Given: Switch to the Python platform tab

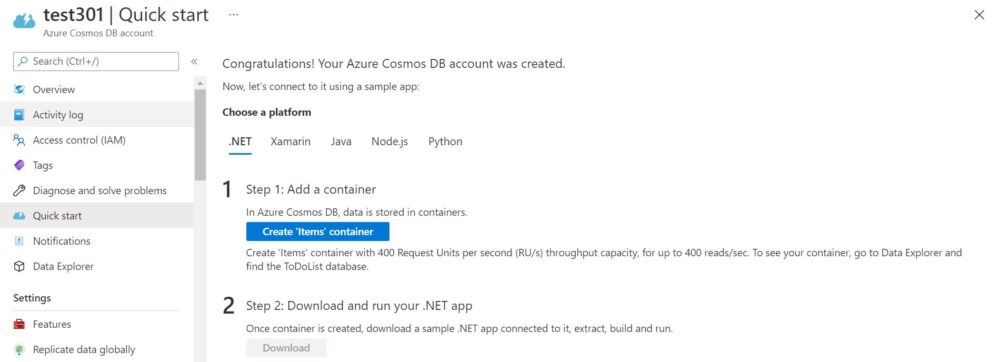Looking at the screenshot, I should [445, 141].
